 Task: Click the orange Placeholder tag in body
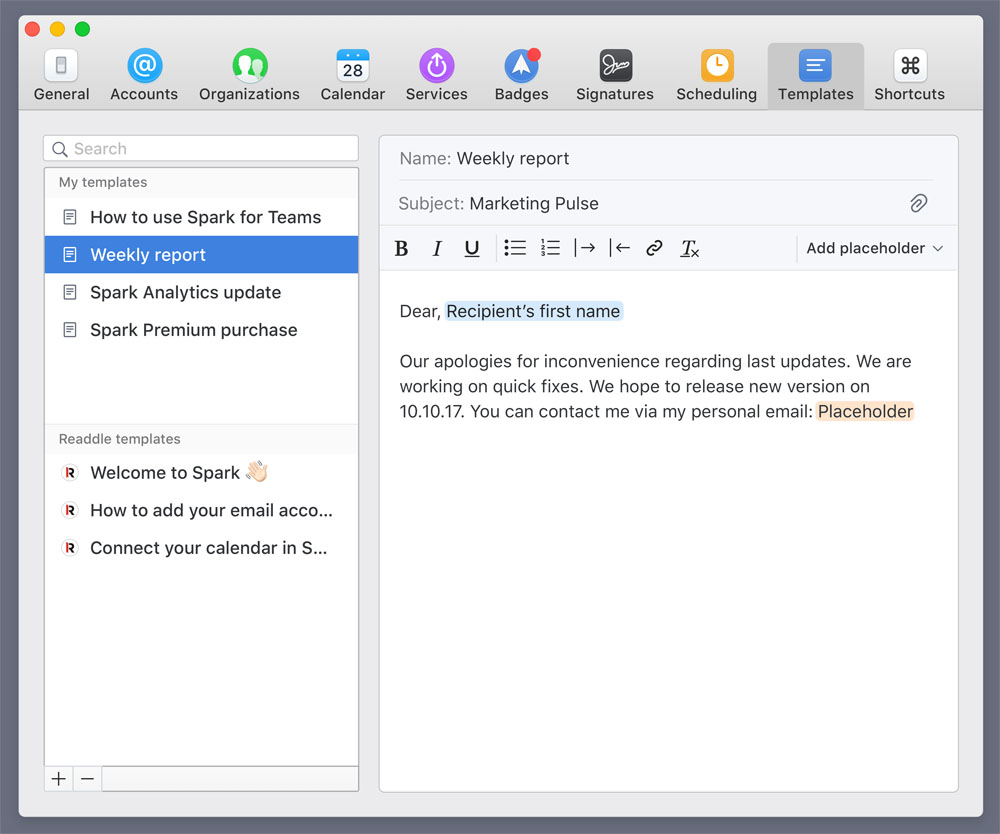(x=865, y=411)
